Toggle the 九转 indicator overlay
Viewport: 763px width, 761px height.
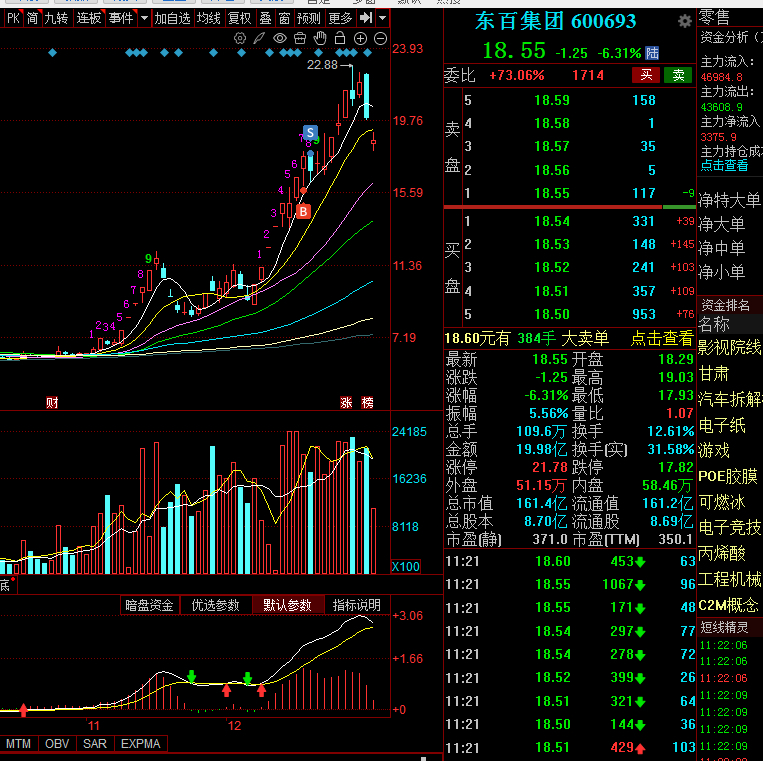coord(56,18)
